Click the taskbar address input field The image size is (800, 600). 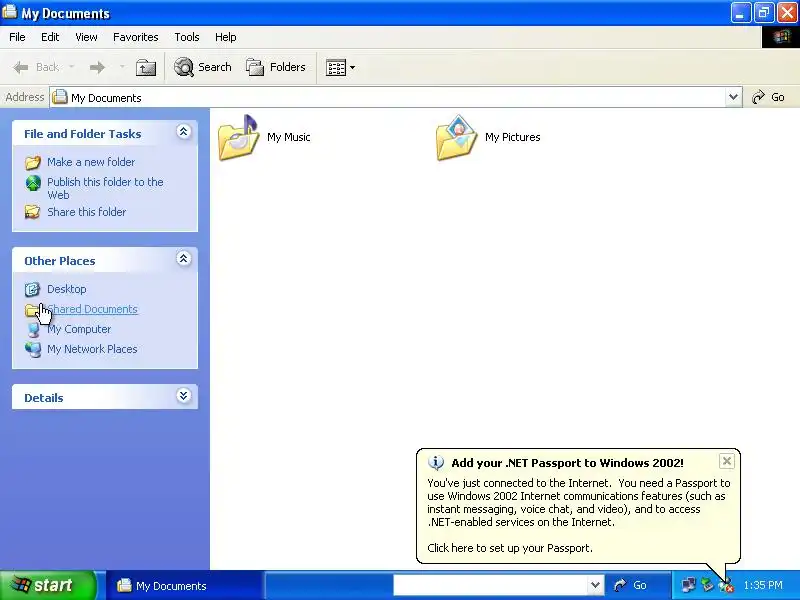491,585
